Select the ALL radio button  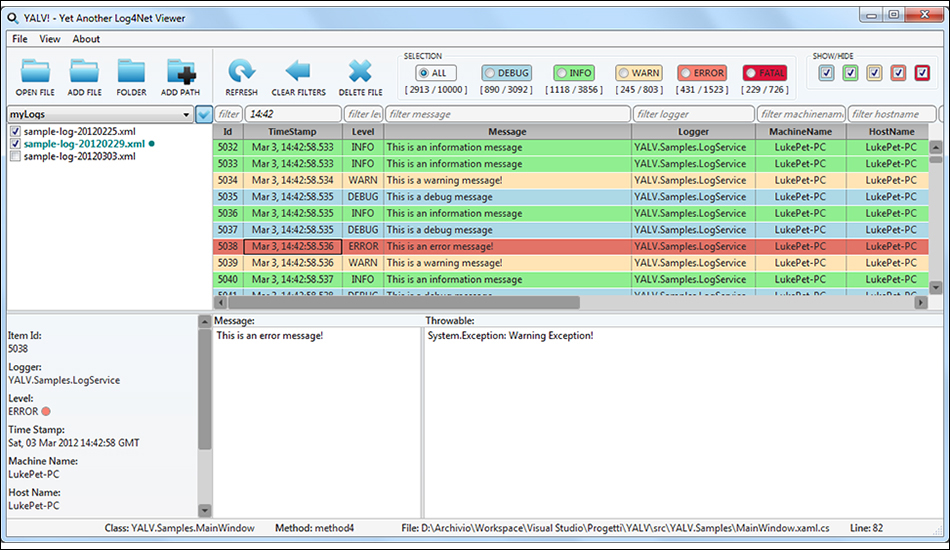[x=424, y=73]
